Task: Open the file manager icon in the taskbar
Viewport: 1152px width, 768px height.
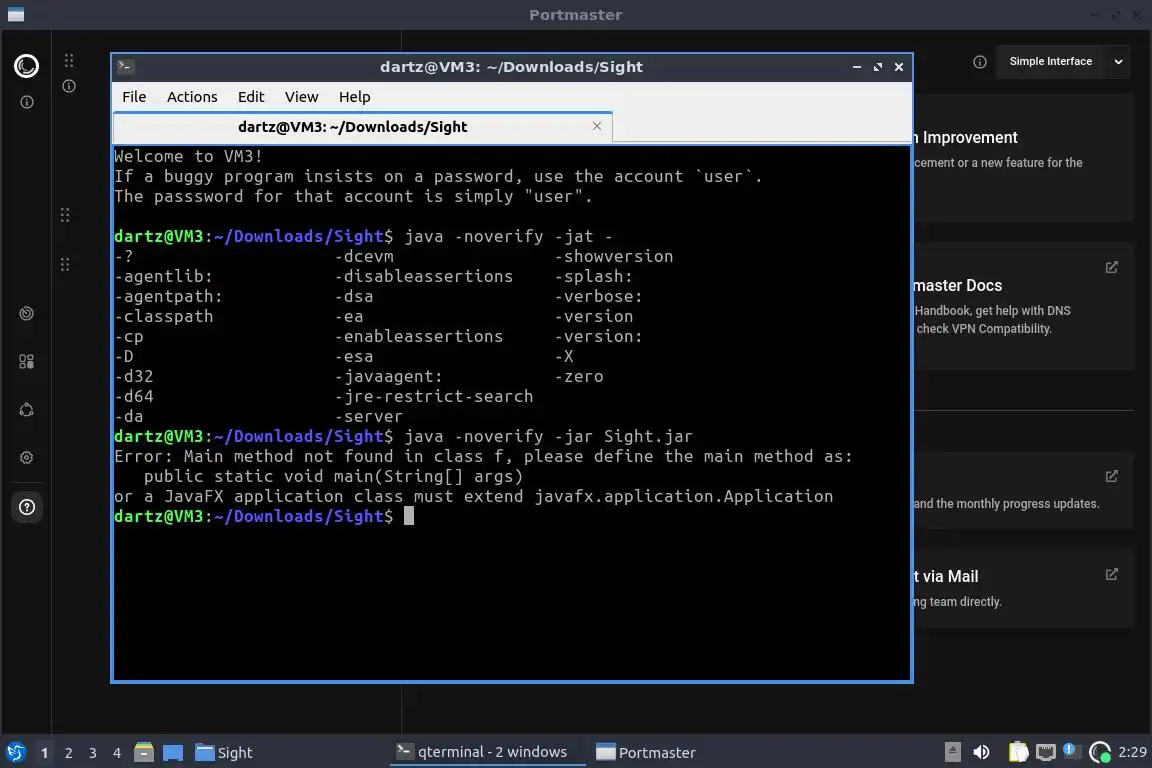Action: [144, 752]
